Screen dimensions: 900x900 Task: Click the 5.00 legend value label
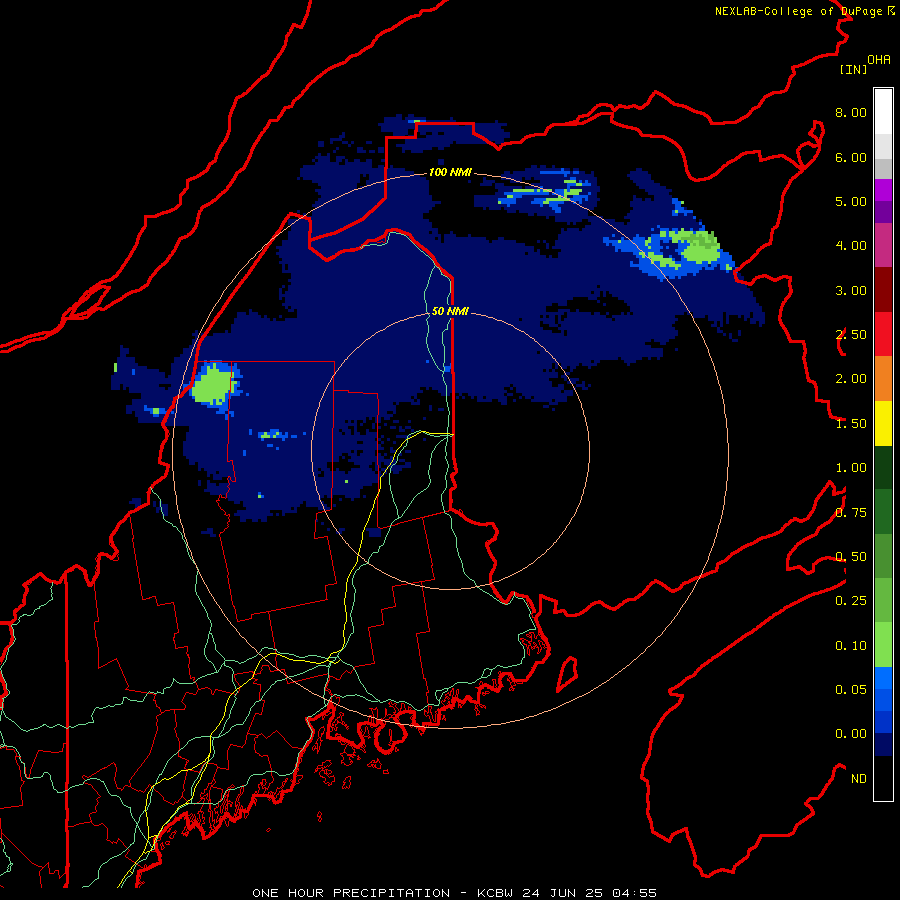(851, 201)
